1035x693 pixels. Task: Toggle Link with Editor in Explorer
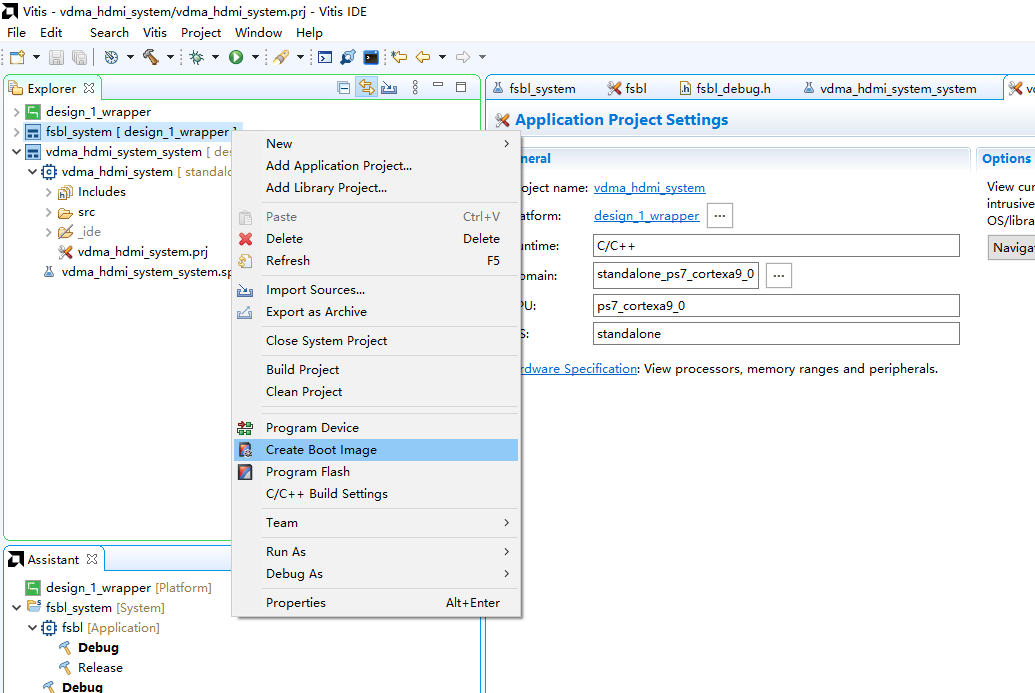(366, 87)
